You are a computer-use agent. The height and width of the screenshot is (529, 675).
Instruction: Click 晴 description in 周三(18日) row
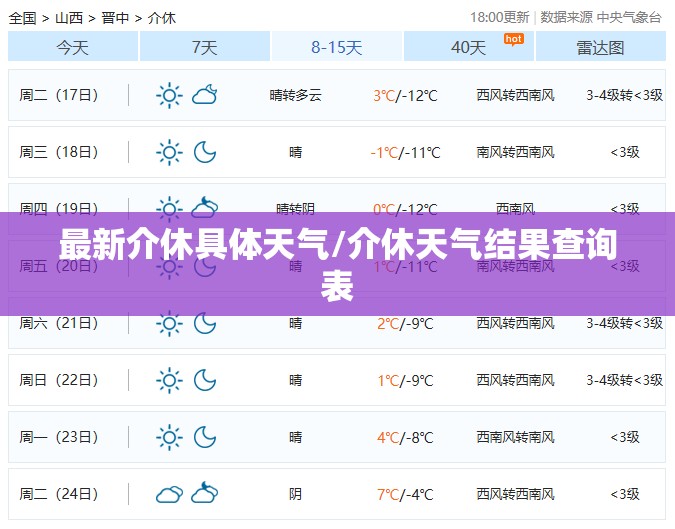pyautogui.click(x=295, y=152)
